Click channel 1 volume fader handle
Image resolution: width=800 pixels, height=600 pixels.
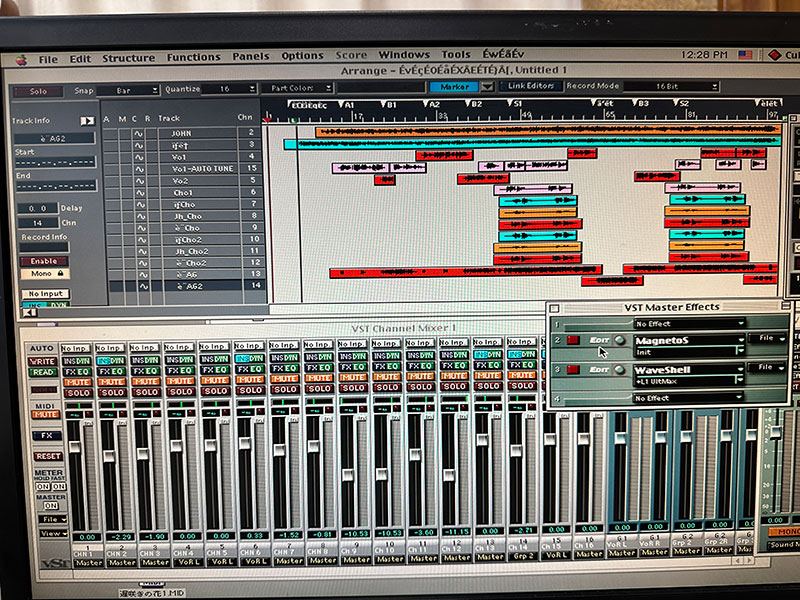(x=75, y=447)
